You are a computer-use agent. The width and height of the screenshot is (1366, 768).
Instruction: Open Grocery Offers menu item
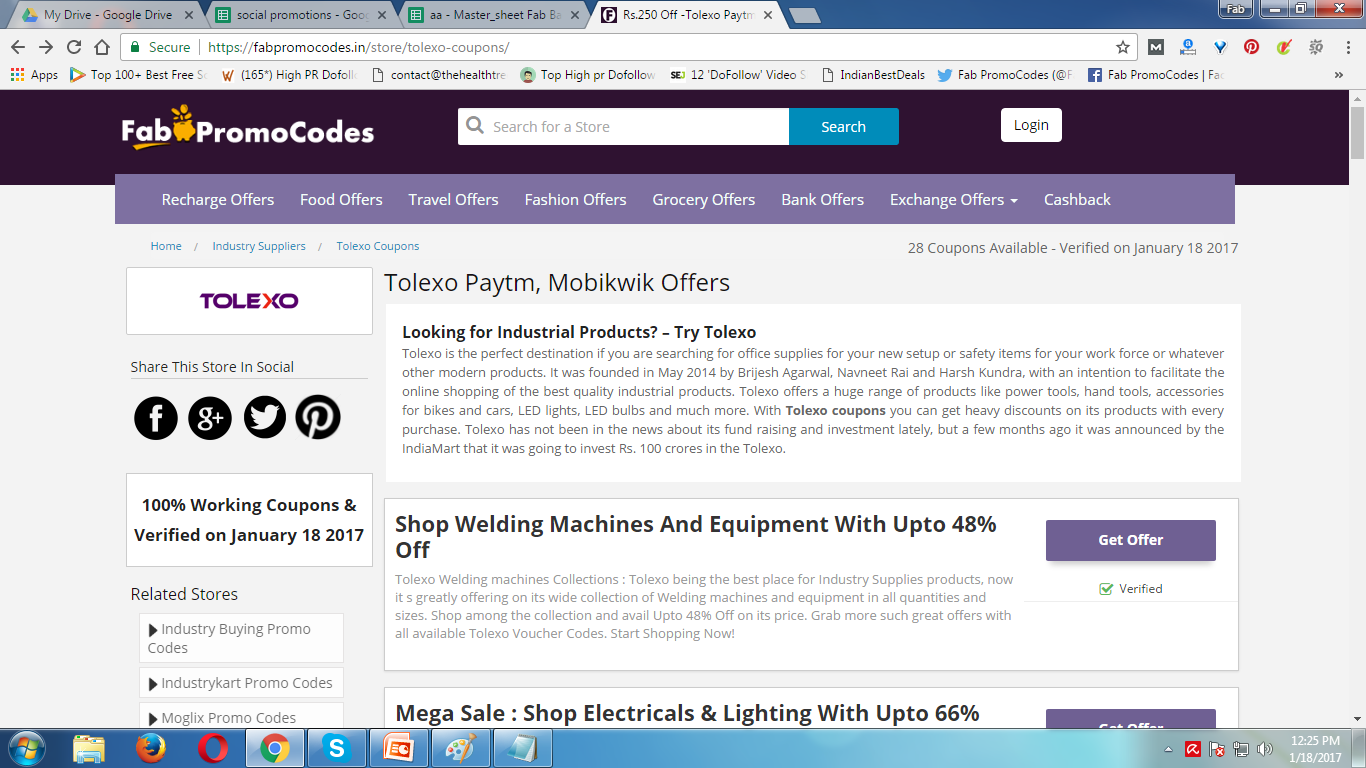(704, 200)
